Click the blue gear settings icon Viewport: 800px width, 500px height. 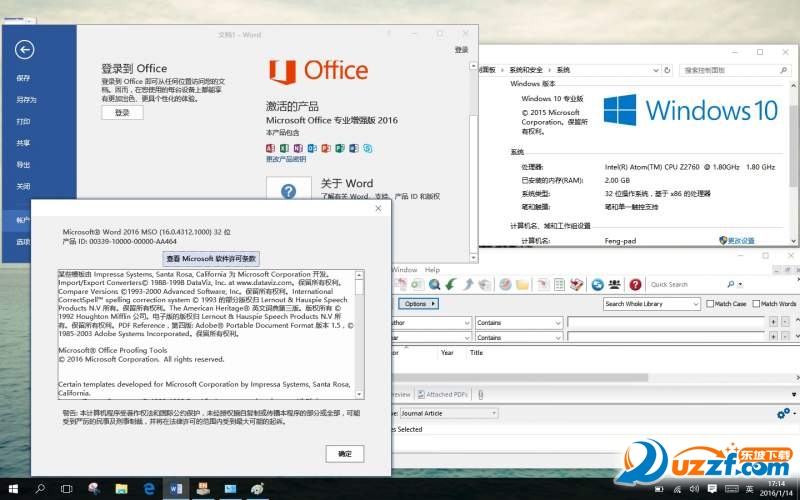[x=783, y=413]
